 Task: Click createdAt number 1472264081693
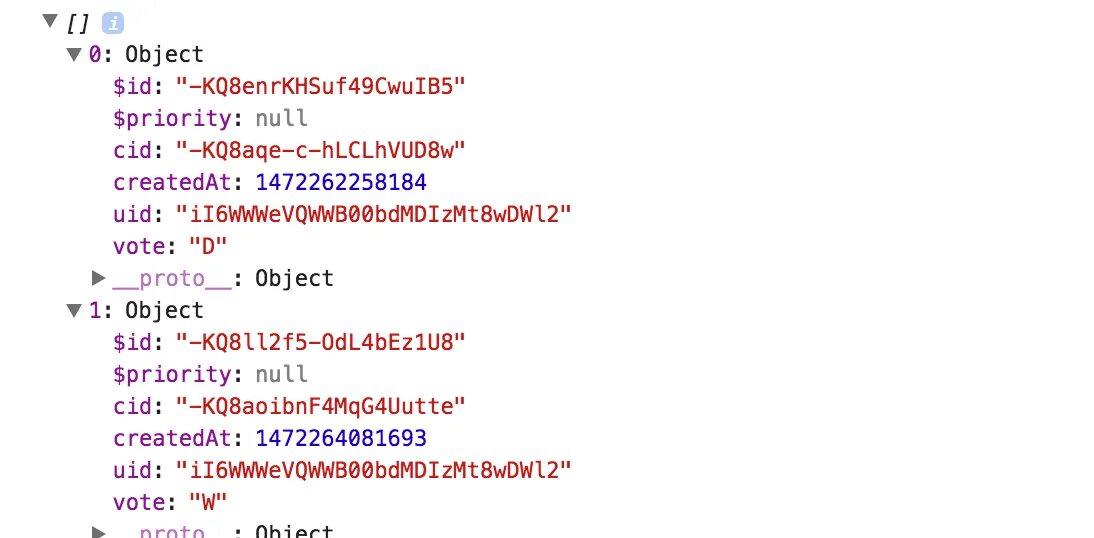point(341,438)
